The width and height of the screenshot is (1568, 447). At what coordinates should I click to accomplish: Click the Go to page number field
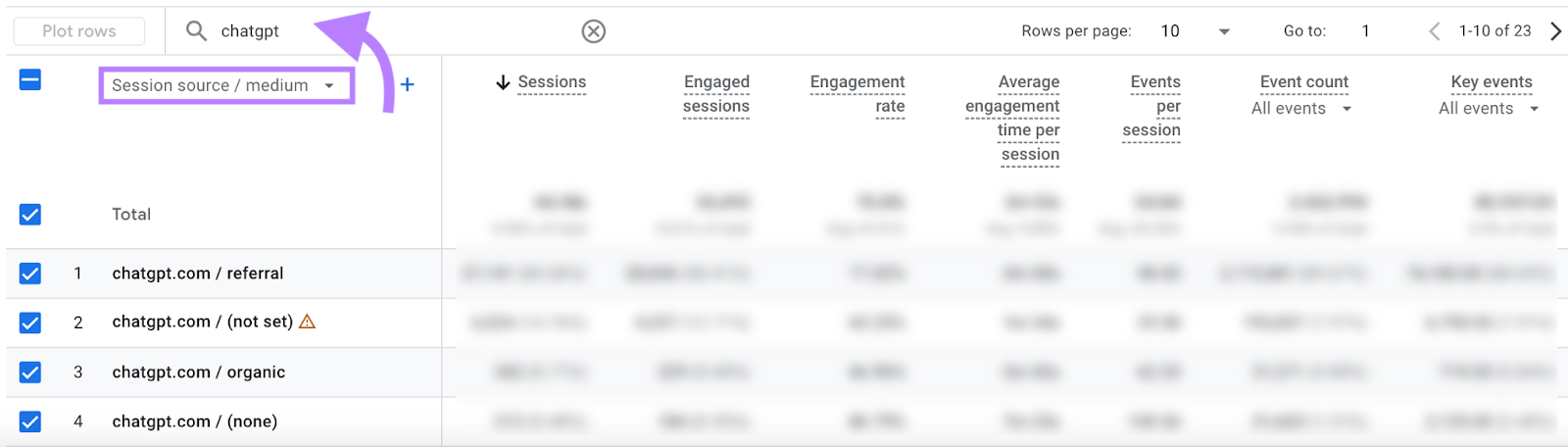click(1366, 31)
